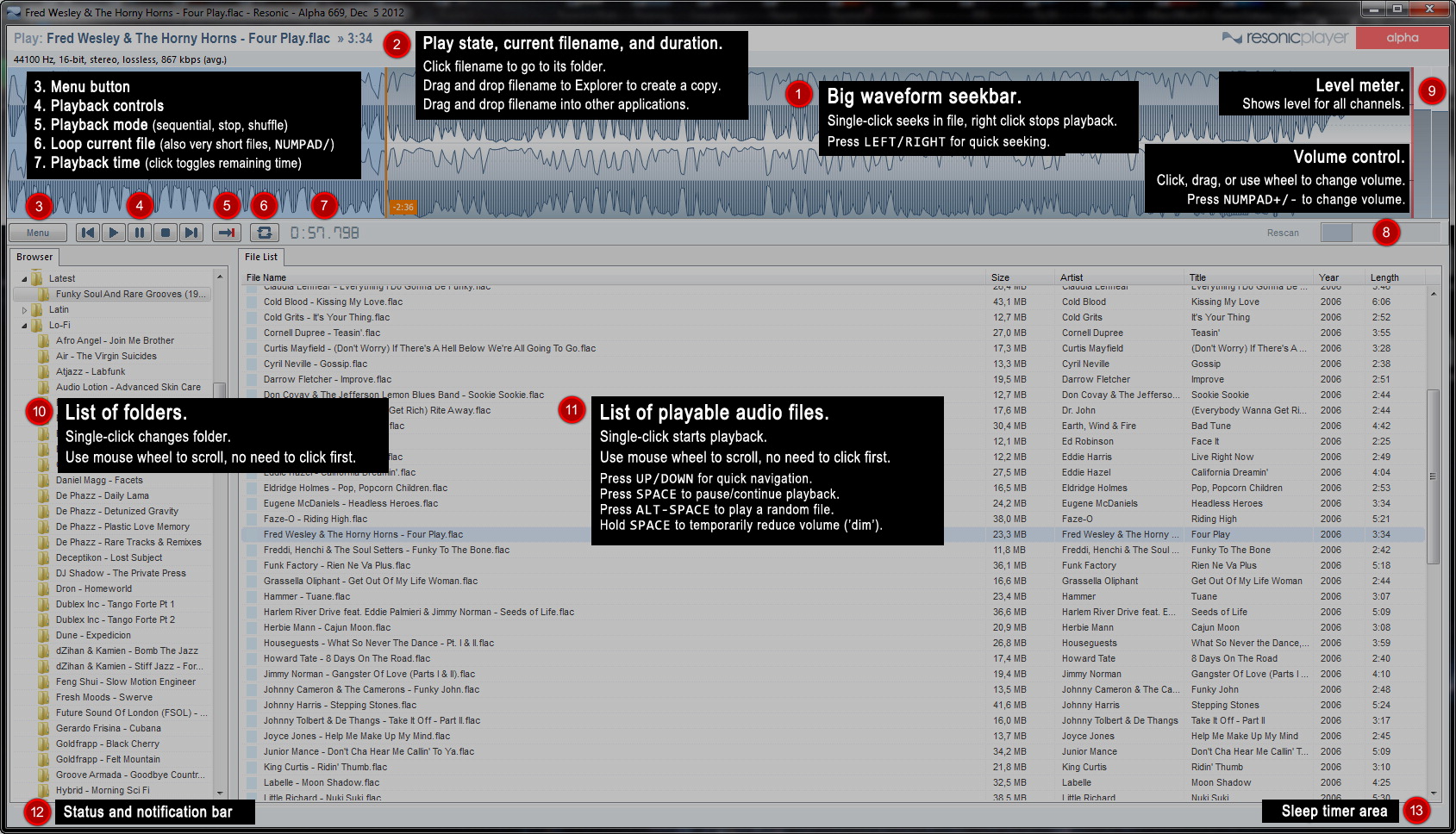Click the previous track button
Image resolution: width=1456 pixels, height=834 pixels.
pyautogui.click(x=88, y=233)
